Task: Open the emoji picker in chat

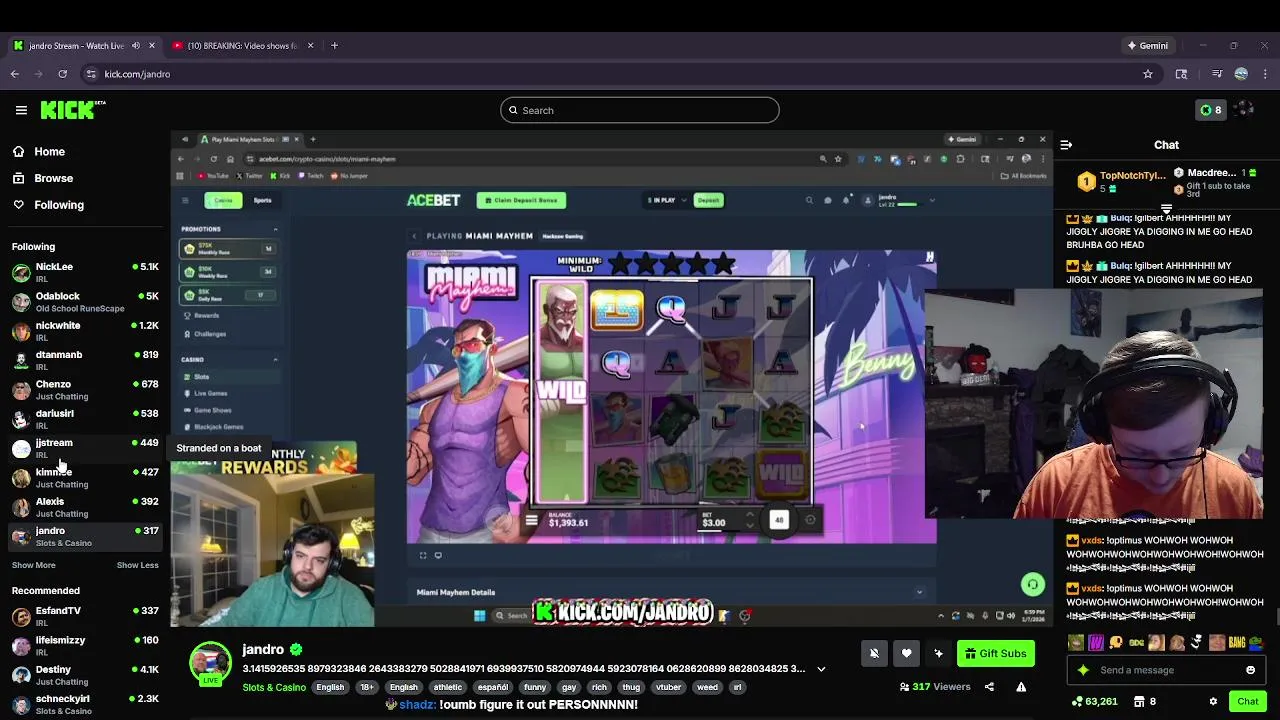Action: click(x=1250, y=670)
